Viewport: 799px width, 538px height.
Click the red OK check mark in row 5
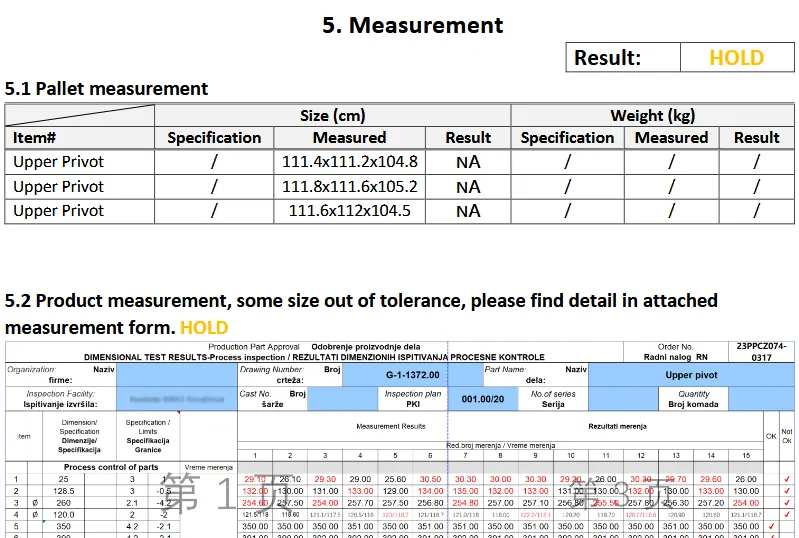(x=771, y=526)
